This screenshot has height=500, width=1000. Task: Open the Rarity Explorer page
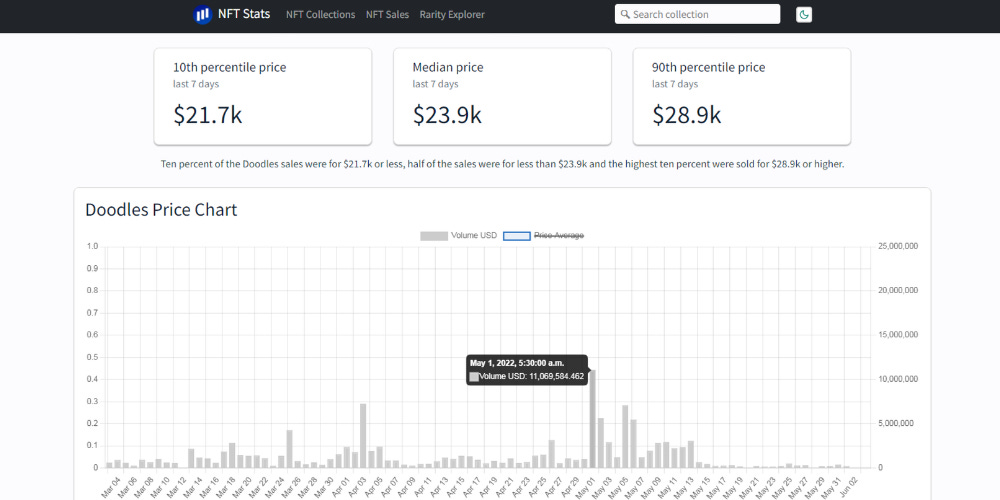click(452, 14)
